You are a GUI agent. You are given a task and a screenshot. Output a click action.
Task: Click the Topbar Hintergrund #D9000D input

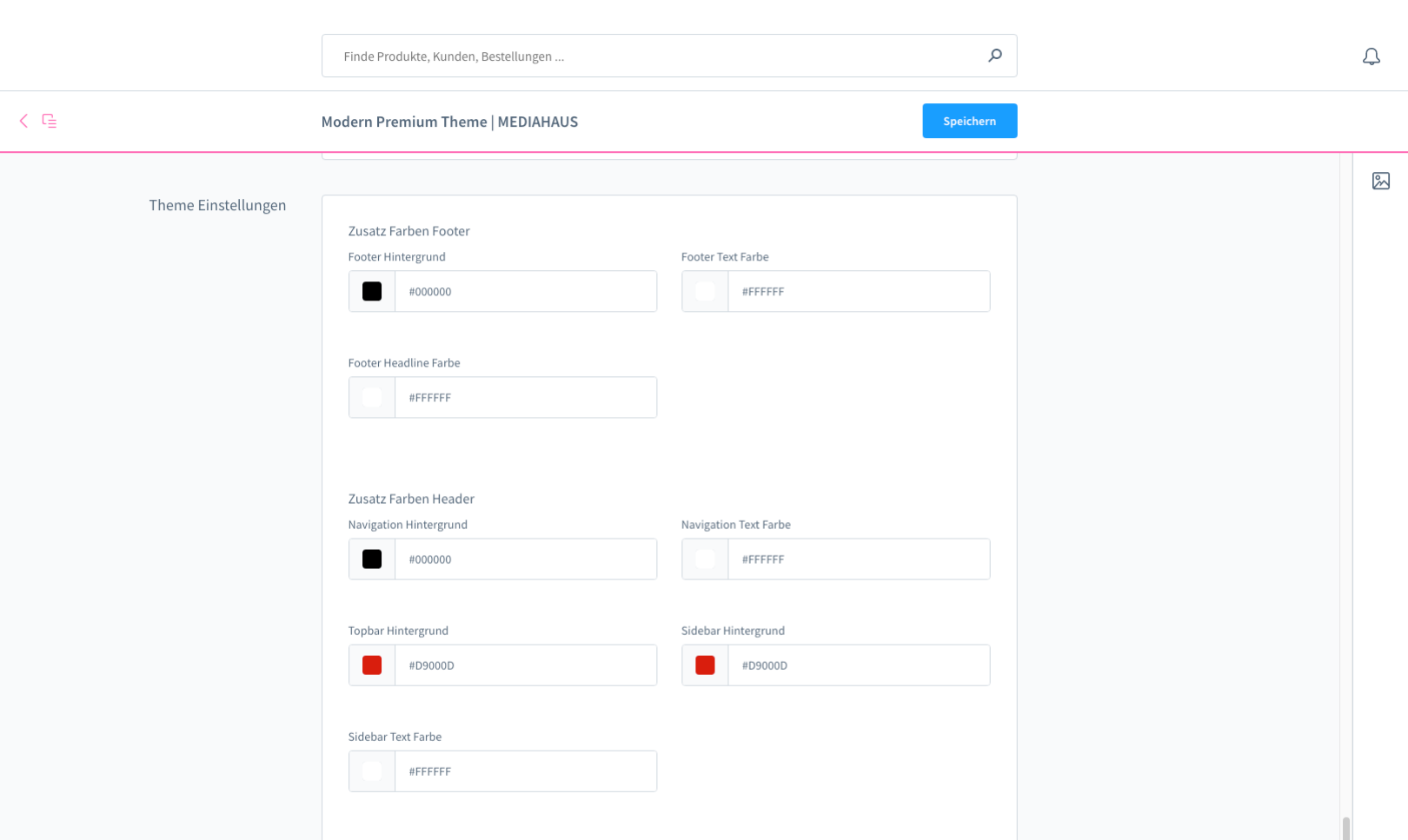[x=526, y=665]
